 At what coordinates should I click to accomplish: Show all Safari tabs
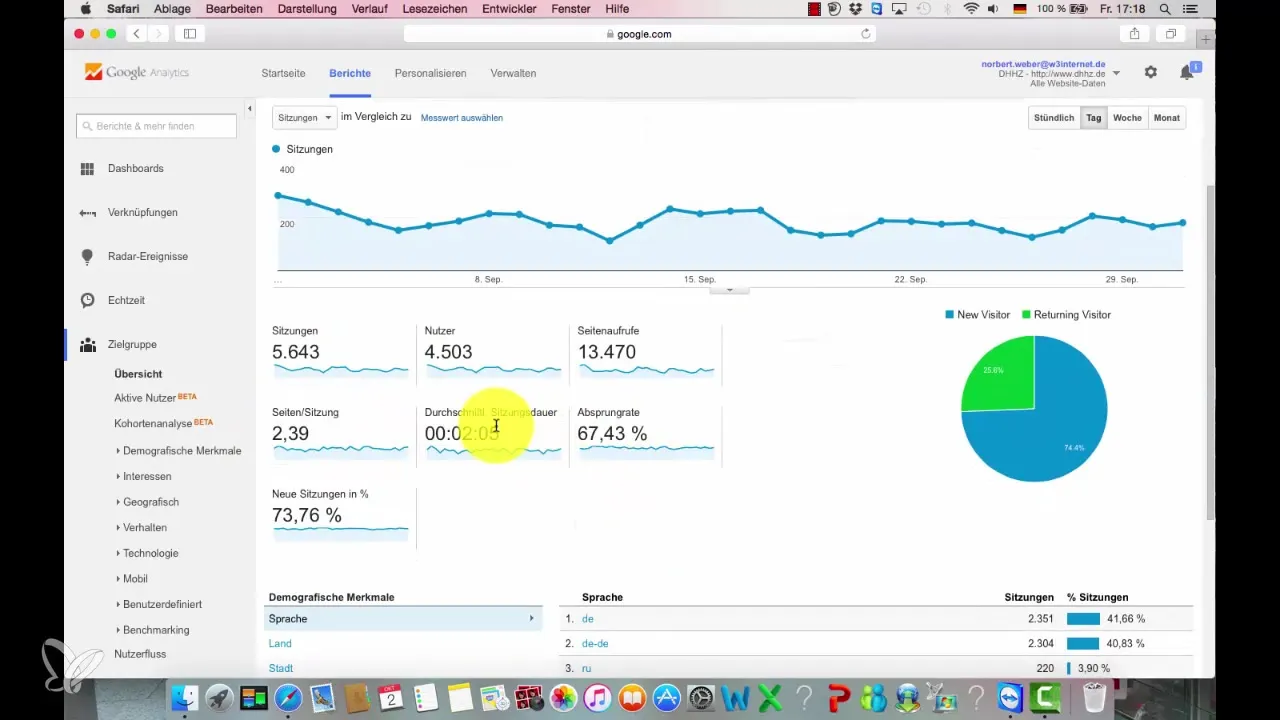pos(1169,34)
